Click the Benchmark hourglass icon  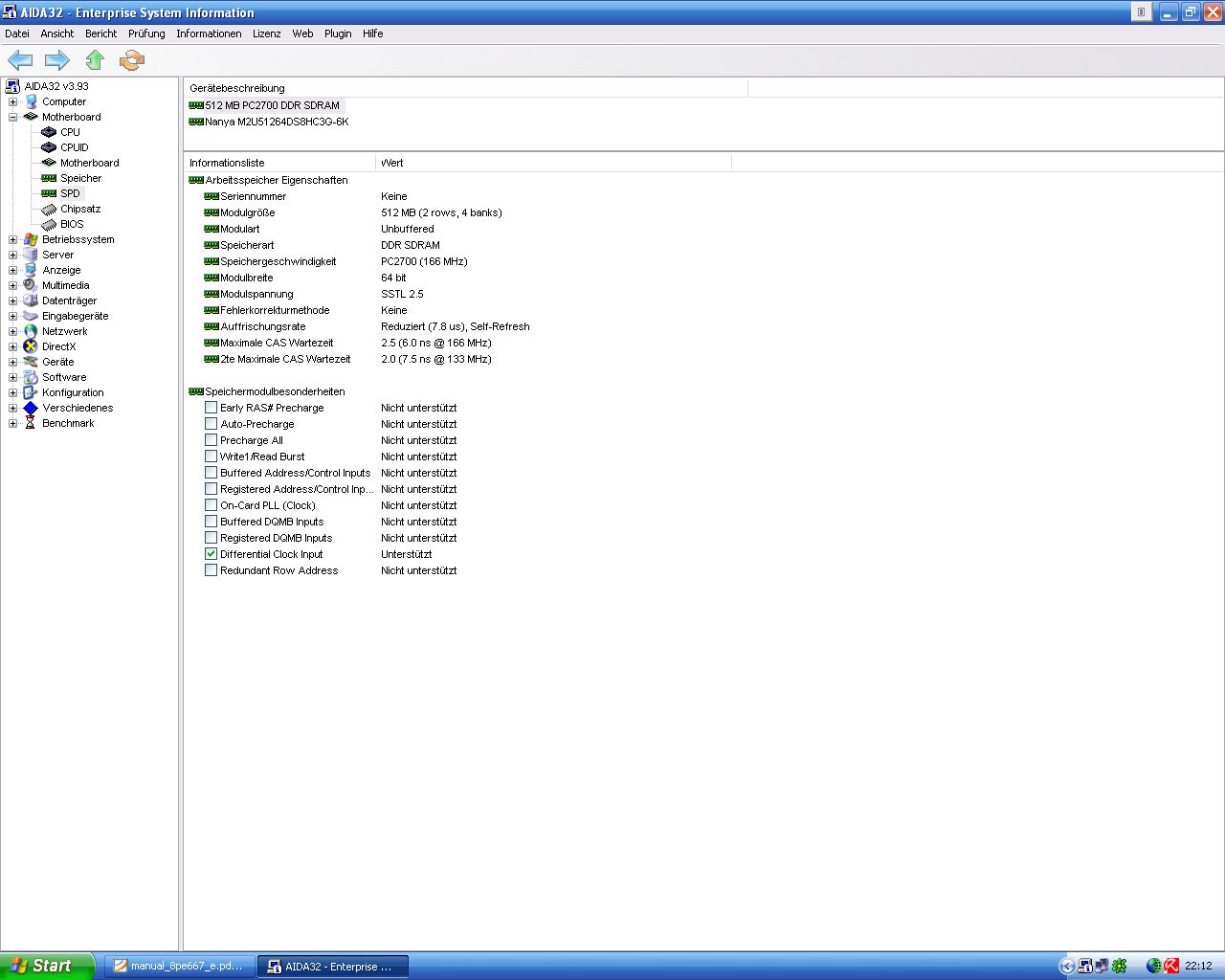coord(31,423)
